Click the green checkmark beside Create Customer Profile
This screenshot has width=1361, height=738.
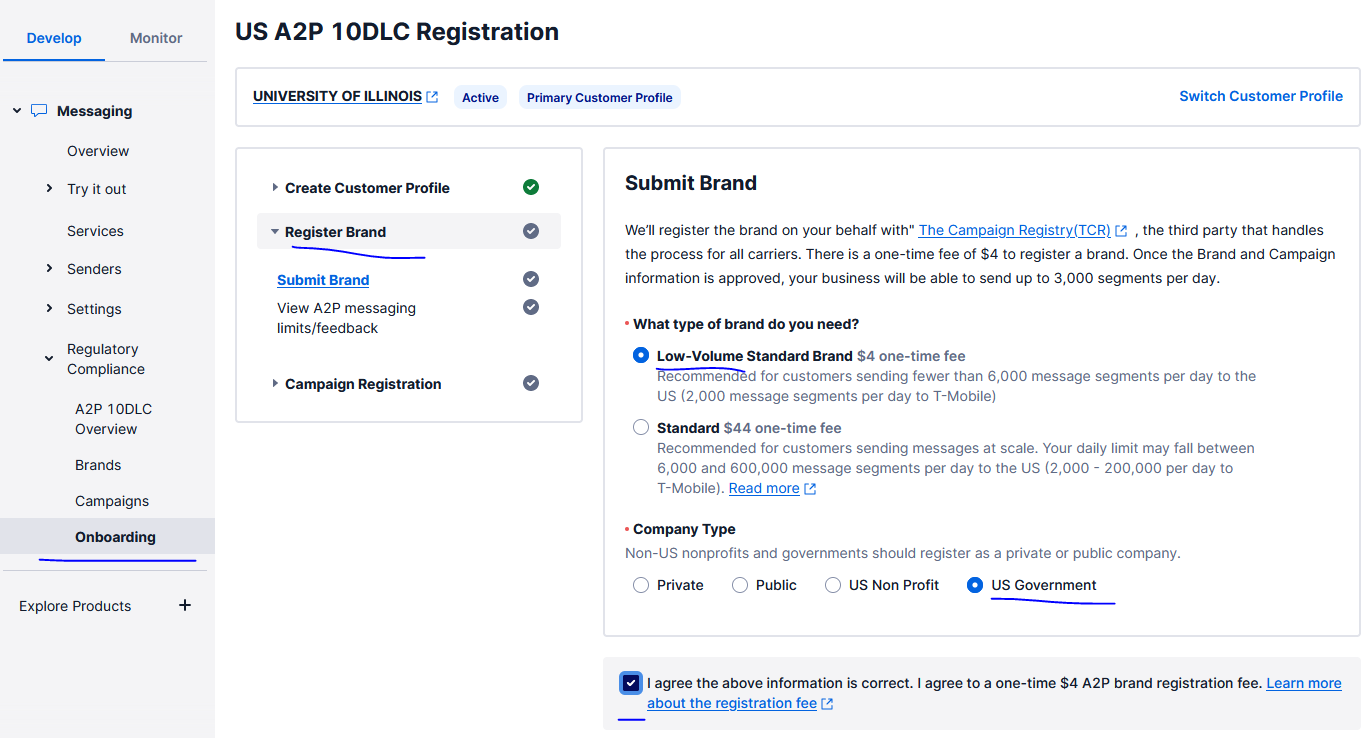coord(531,187)
